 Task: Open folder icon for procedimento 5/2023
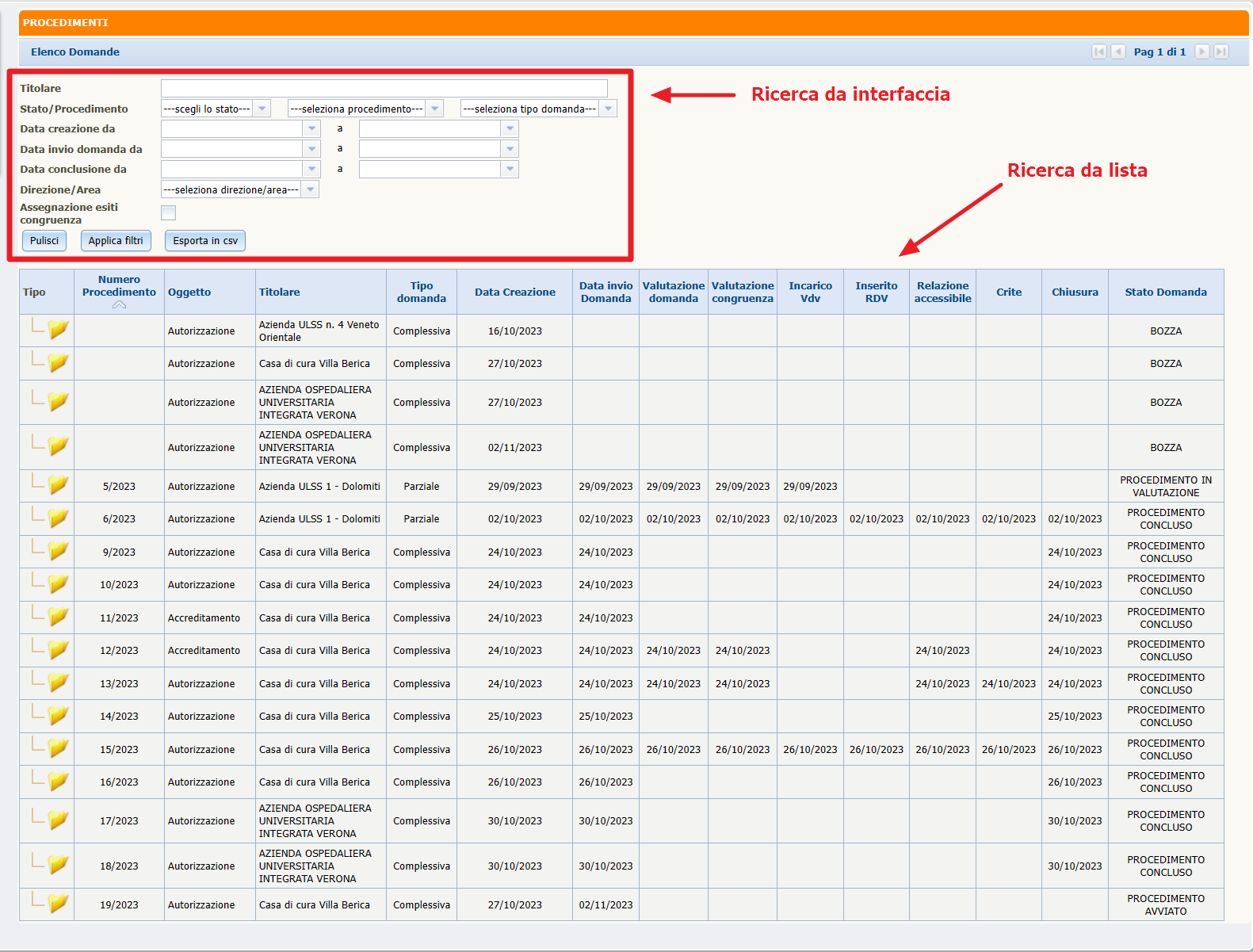tap(58, 485)
